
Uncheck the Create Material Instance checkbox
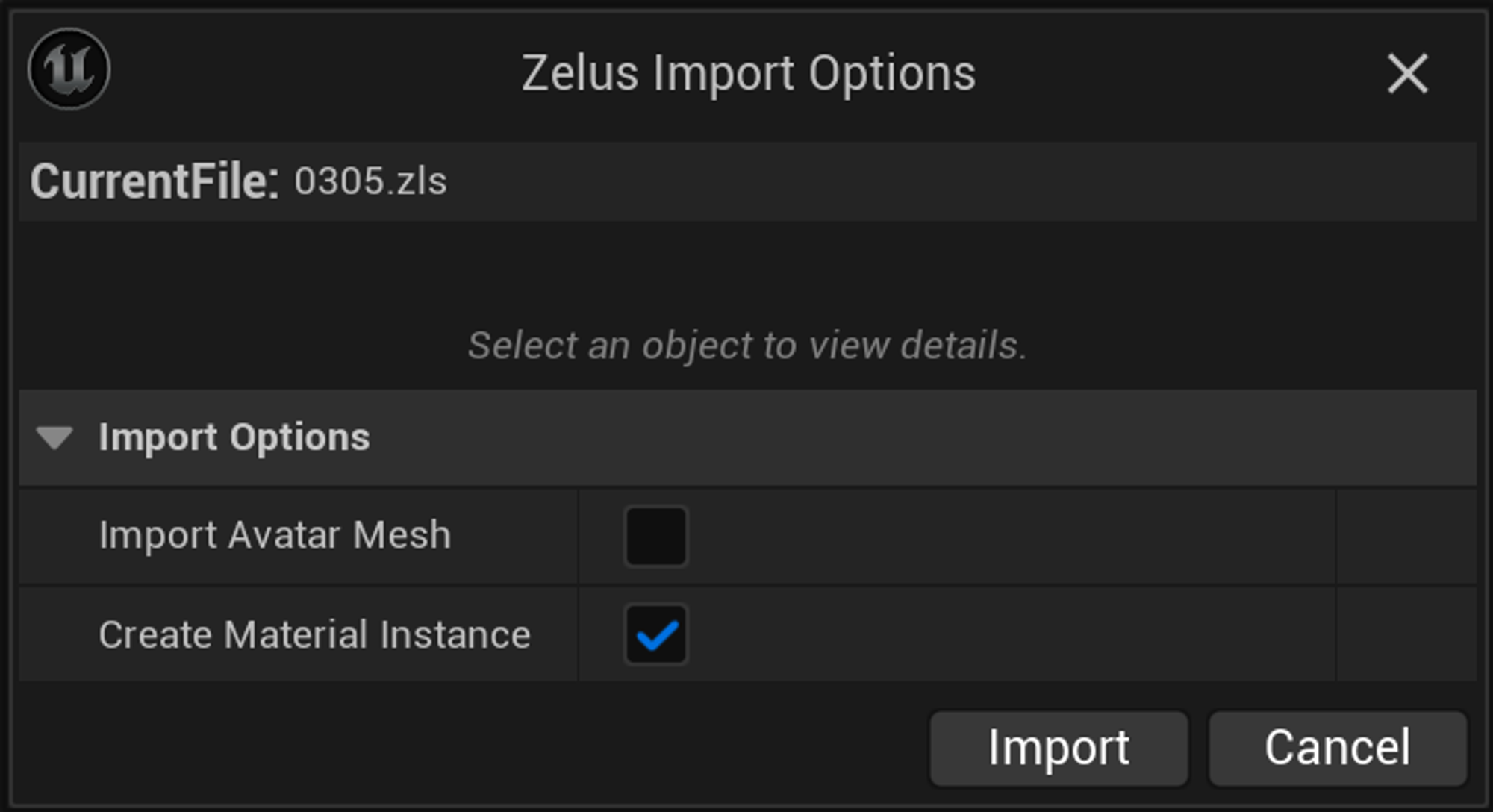pyautogui.click(x=655, y=634)
